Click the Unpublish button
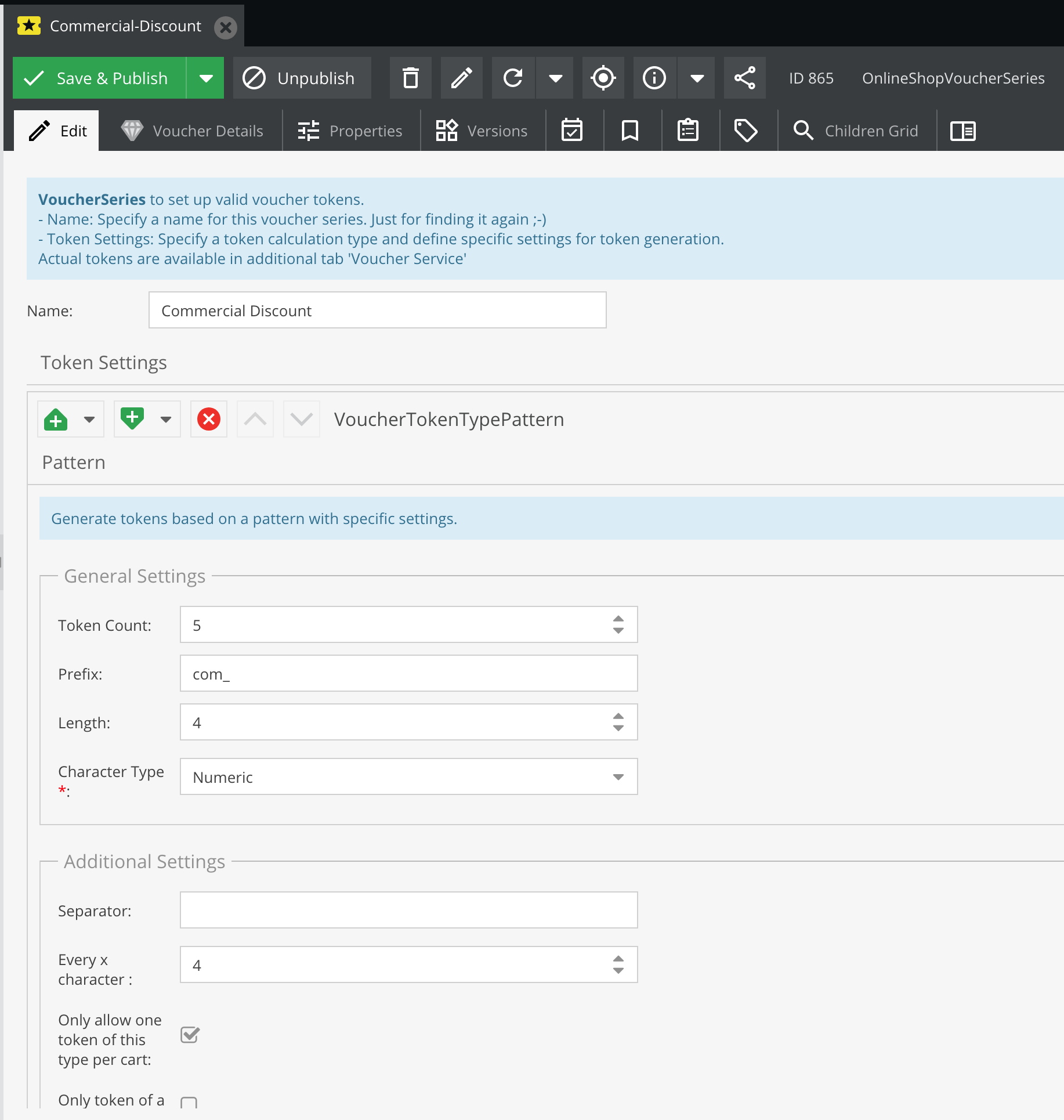 (x=302, y=78)
